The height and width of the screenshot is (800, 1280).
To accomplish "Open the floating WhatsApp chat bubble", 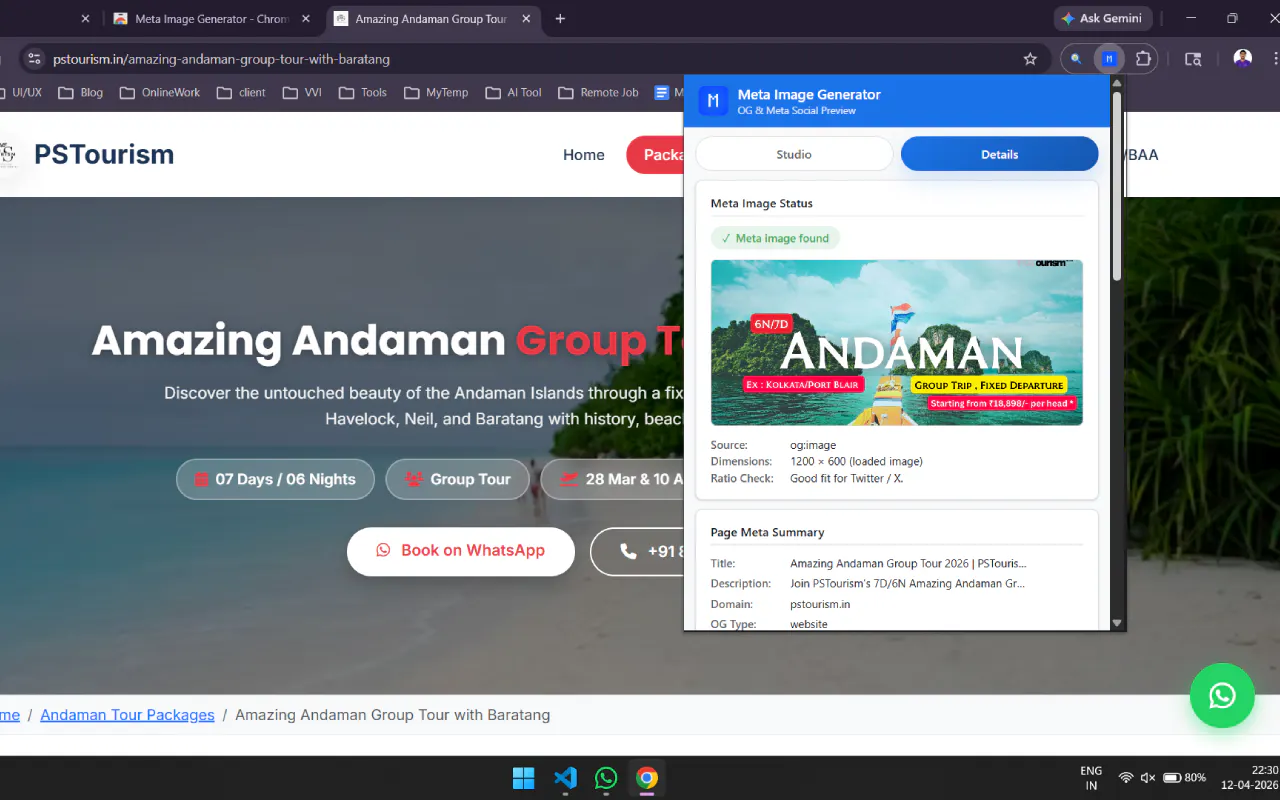I will 1222,695.
